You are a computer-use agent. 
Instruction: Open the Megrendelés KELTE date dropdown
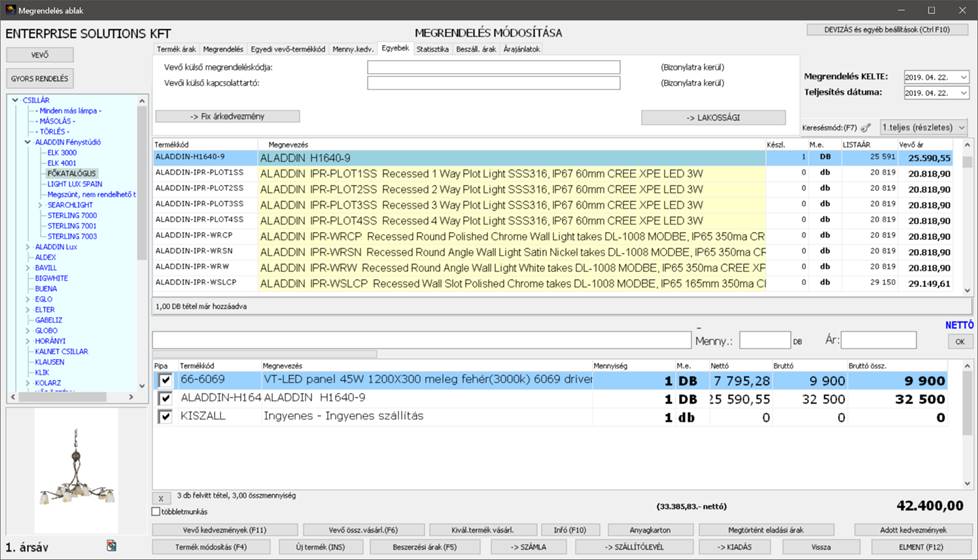click(x=964, y=77)
